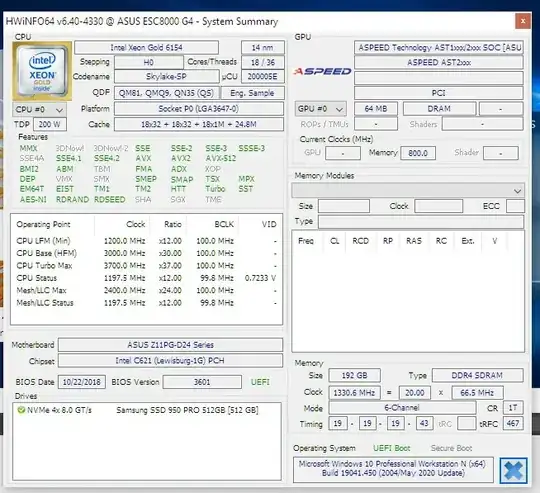
Task: Click the SSE4.2 feature label
Action: click(x=107, y=158)
